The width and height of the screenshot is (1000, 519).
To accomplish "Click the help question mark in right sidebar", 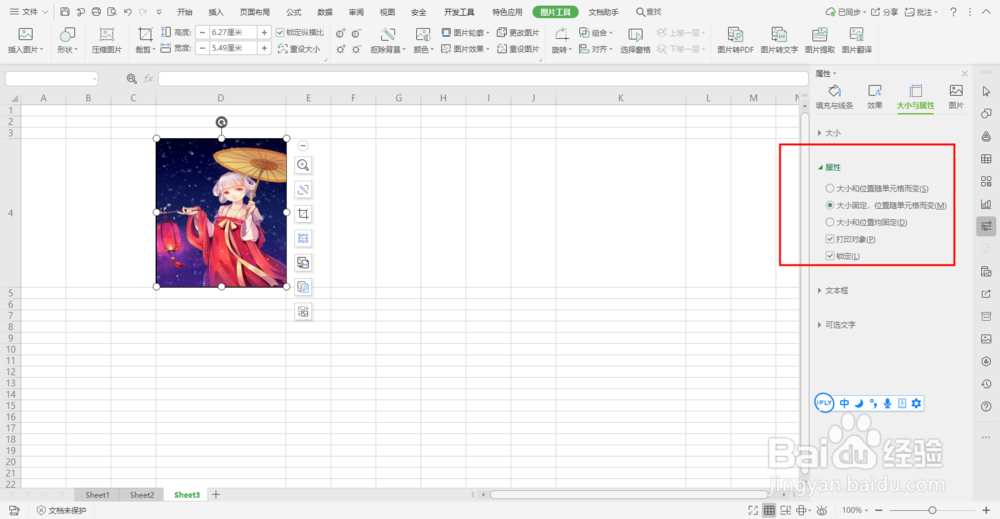I will (986, 406).
